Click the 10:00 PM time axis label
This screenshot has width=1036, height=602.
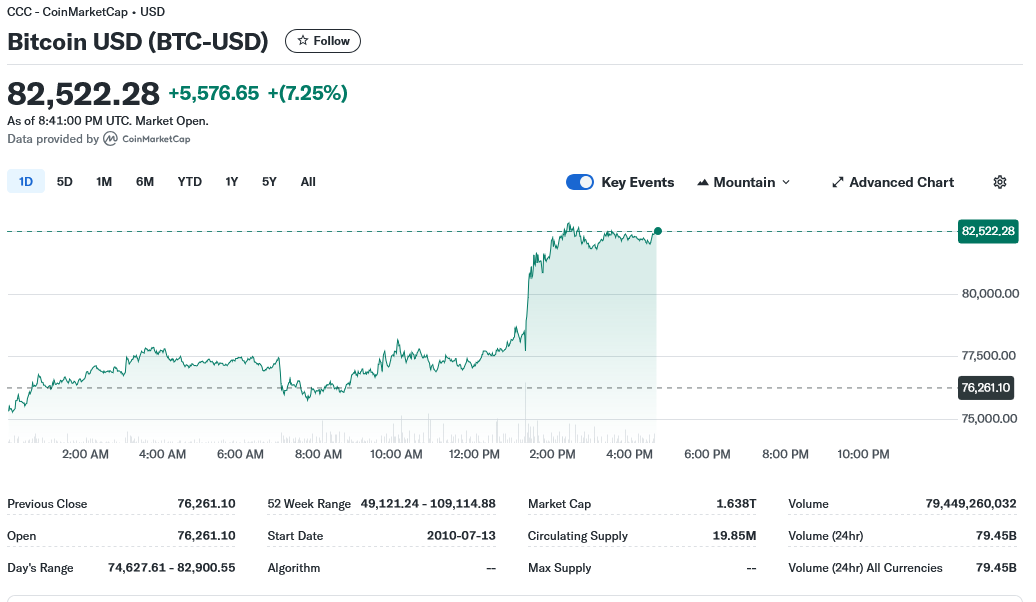point(863,455)
